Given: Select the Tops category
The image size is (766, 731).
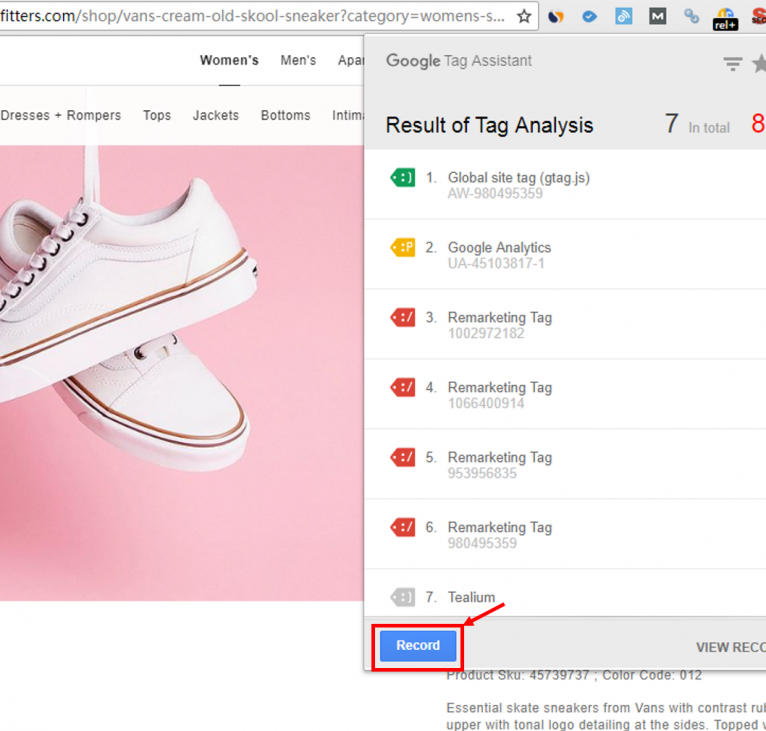Looking at the screenshot, I should click(157, 115).
